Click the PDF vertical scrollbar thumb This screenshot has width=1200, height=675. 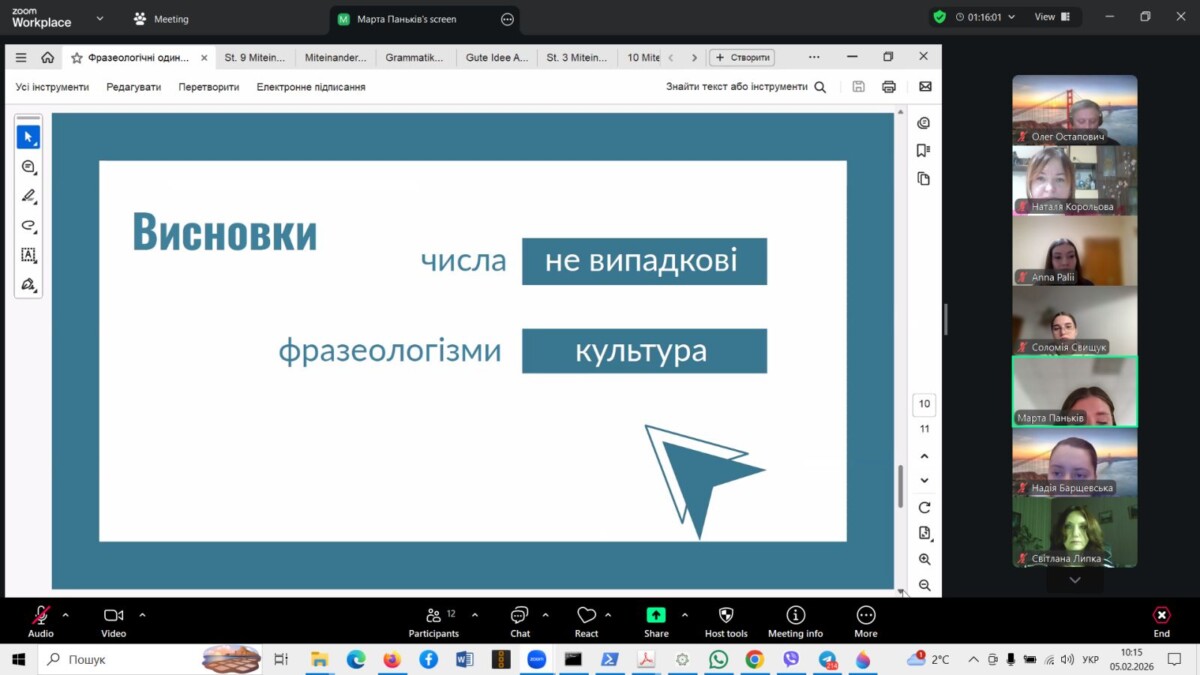click(x=900, y=487)
